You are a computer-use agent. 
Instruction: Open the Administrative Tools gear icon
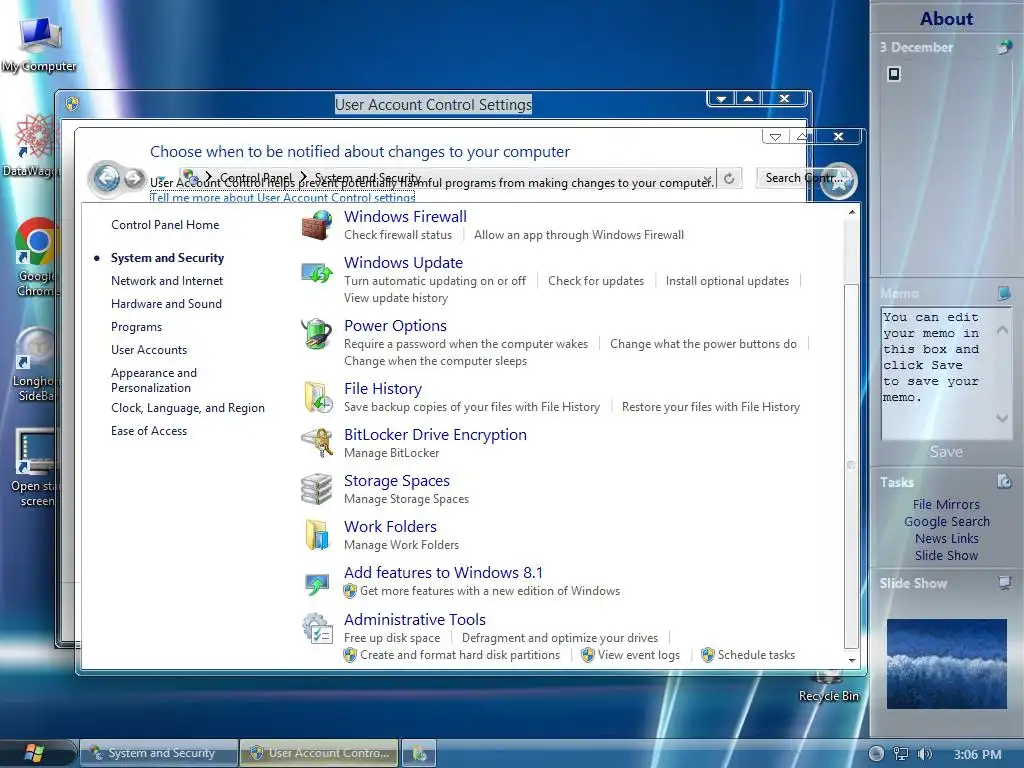tap(317, 628)
